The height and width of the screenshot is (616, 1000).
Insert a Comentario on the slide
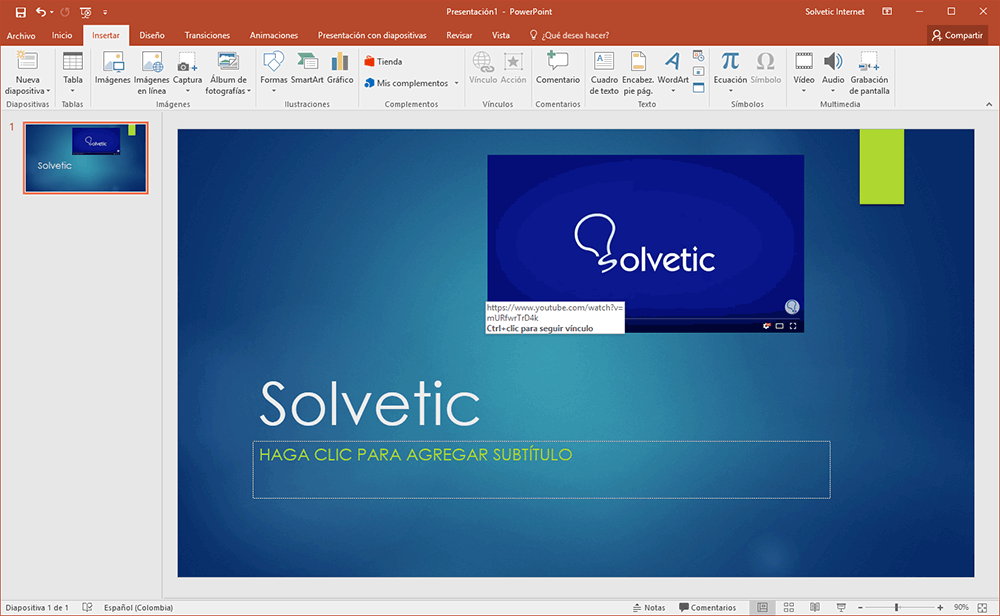tap(557, 68)
